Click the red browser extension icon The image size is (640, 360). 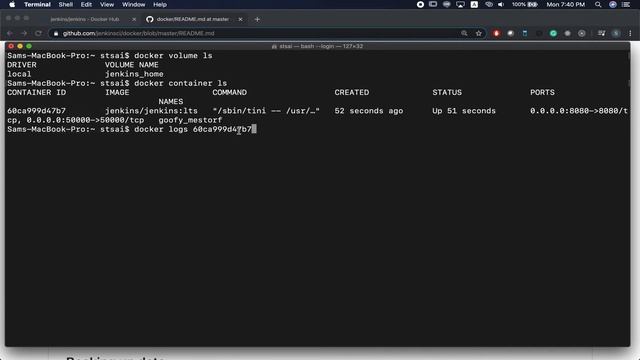pyautogui.click(x=496, y=33)
